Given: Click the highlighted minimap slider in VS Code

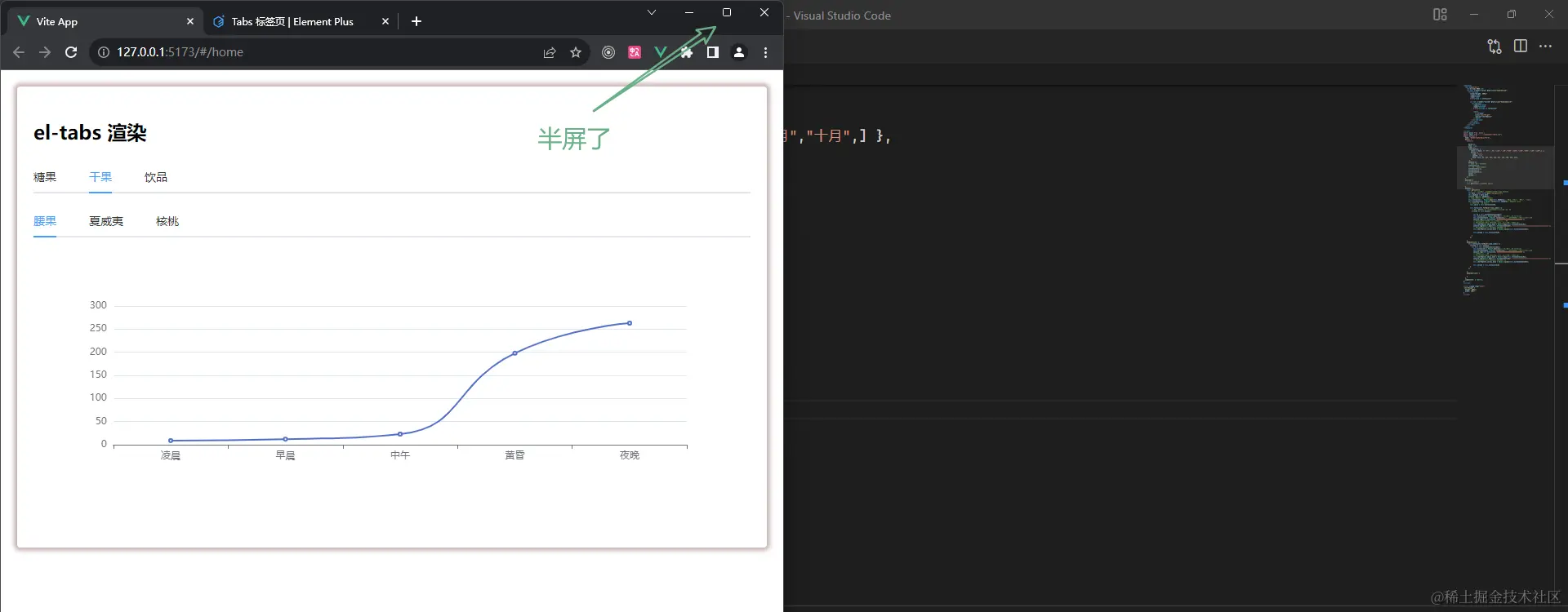Looking at the screenshot, I should (1505, 167).
